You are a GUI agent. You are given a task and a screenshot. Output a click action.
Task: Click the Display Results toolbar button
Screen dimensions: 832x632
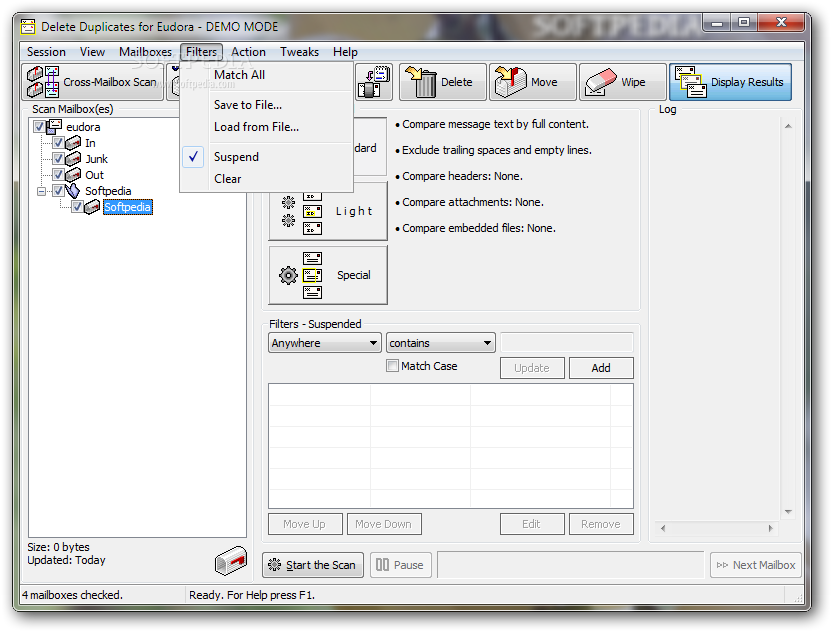click(x=730, y=82)
